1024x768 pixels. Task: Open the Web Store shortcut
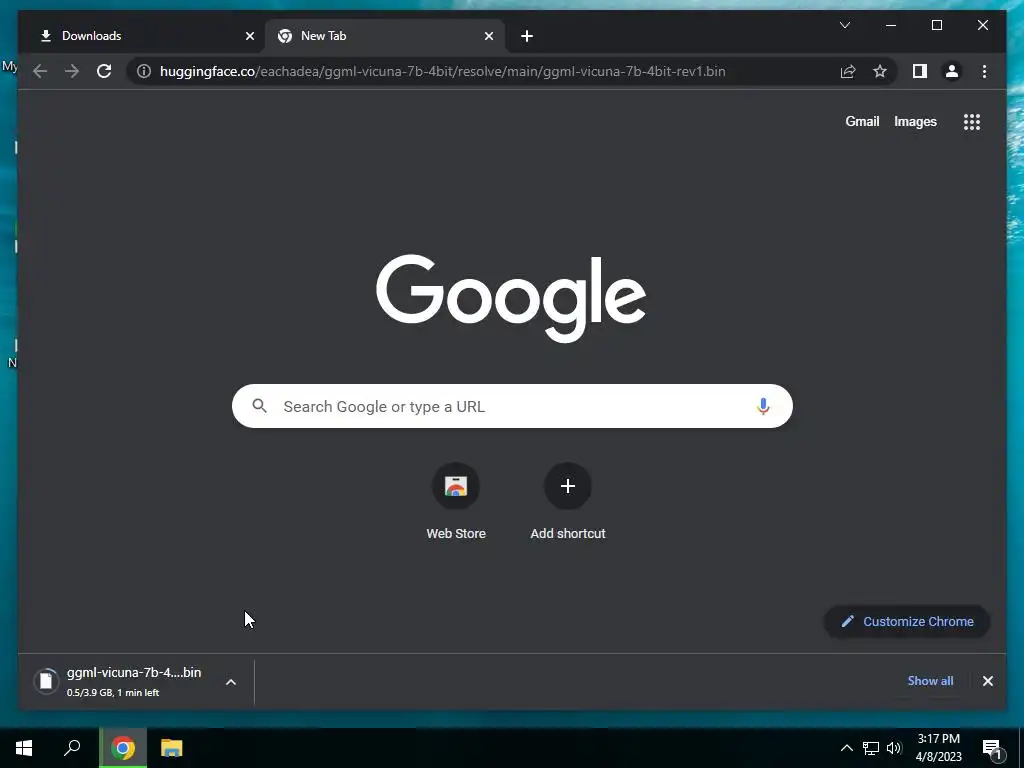click(456, 502)
